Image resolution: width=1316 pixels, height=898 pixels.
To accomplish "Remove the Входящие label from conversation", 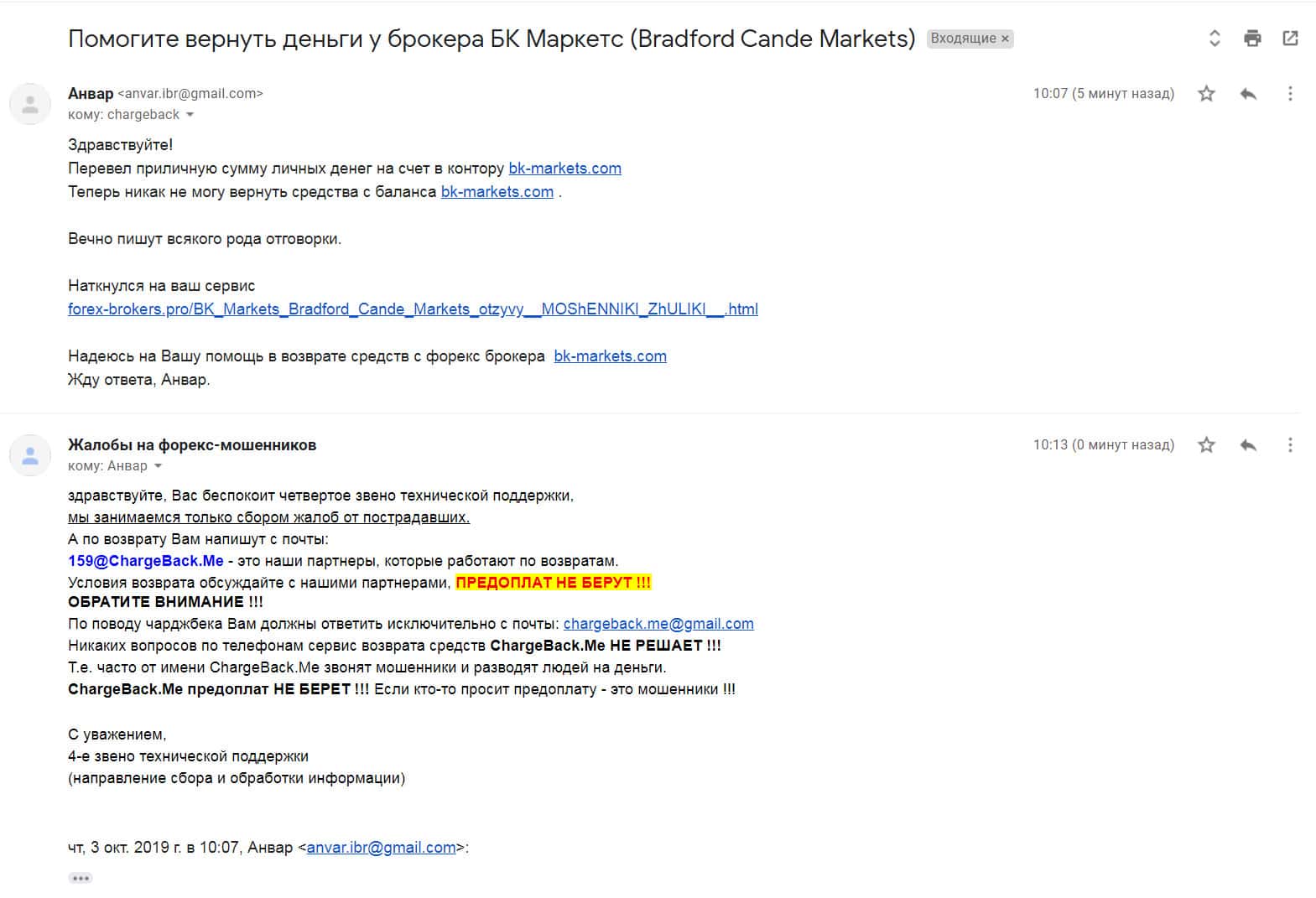I will [1005, 39].
